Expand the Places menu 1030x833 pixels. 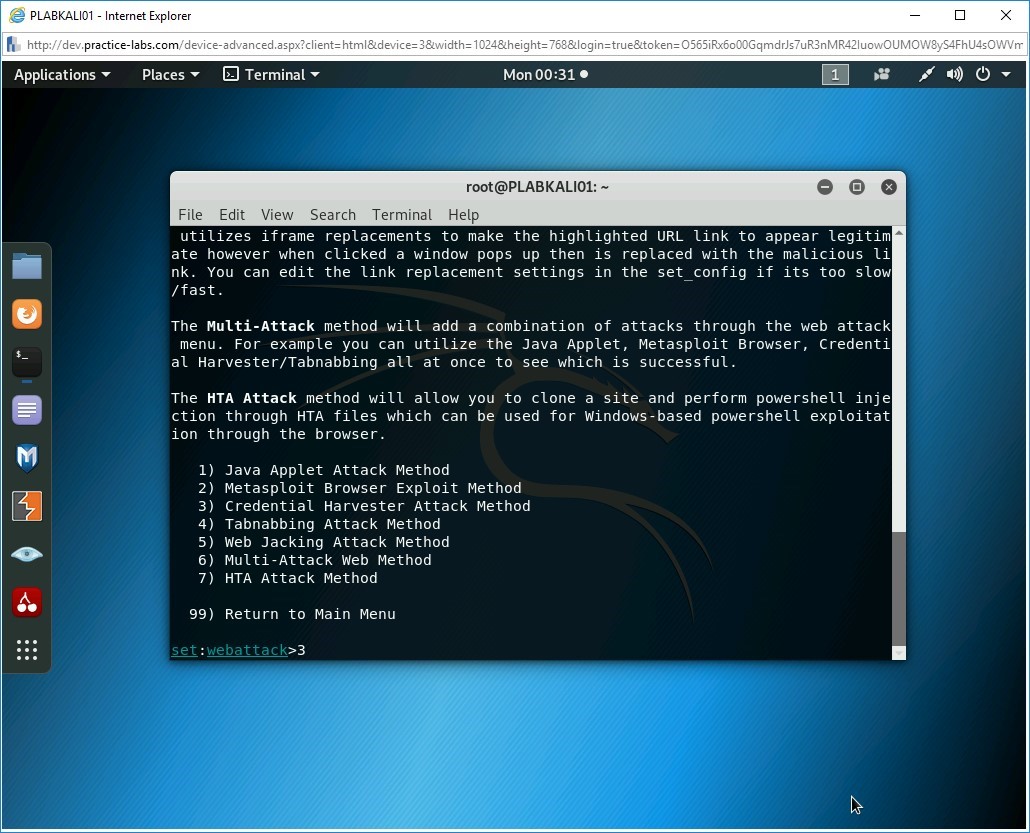click(170, 75)
